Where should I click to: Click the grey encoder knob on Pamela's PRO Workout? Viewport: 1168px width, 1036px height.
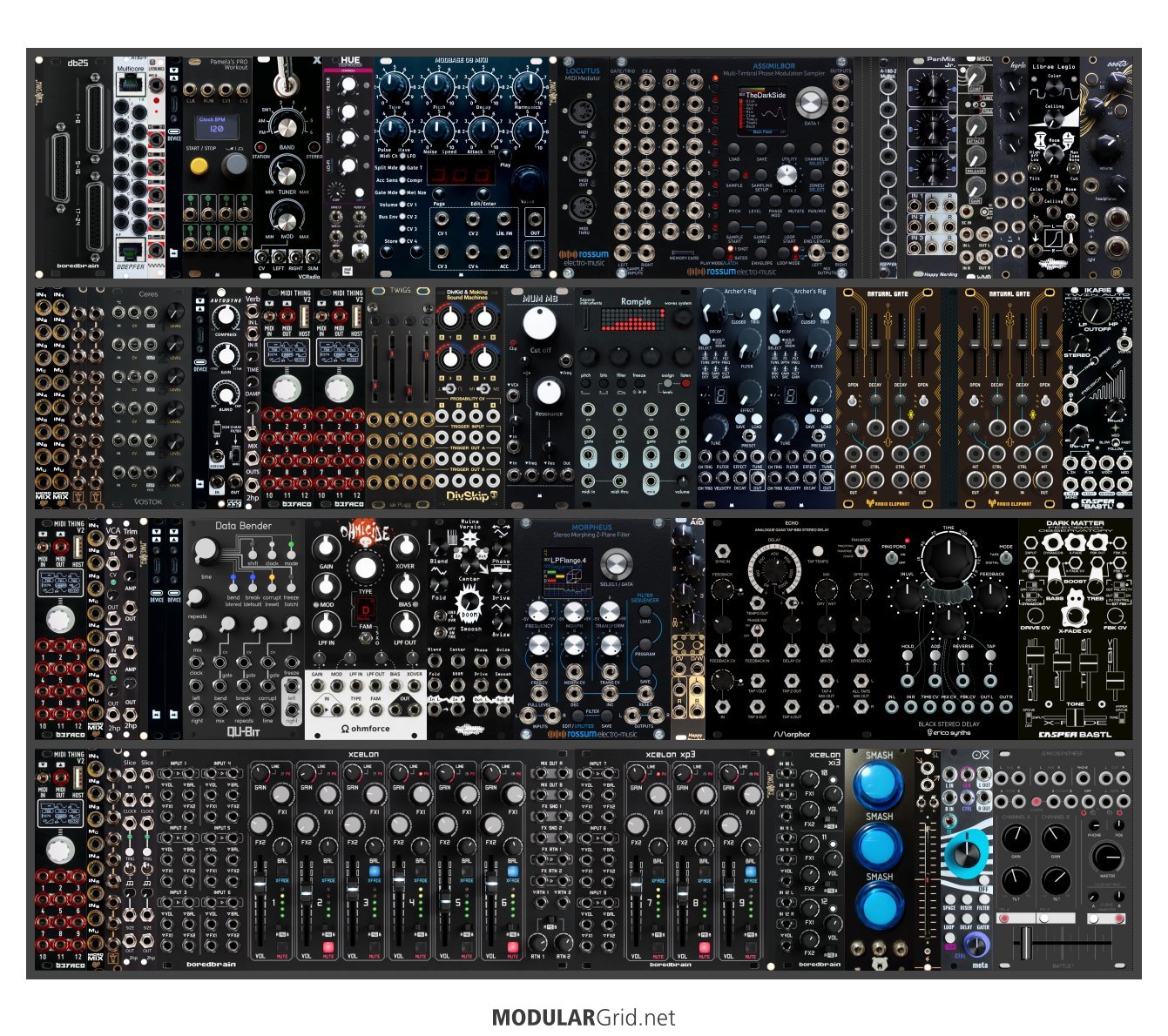pos(235,167)
